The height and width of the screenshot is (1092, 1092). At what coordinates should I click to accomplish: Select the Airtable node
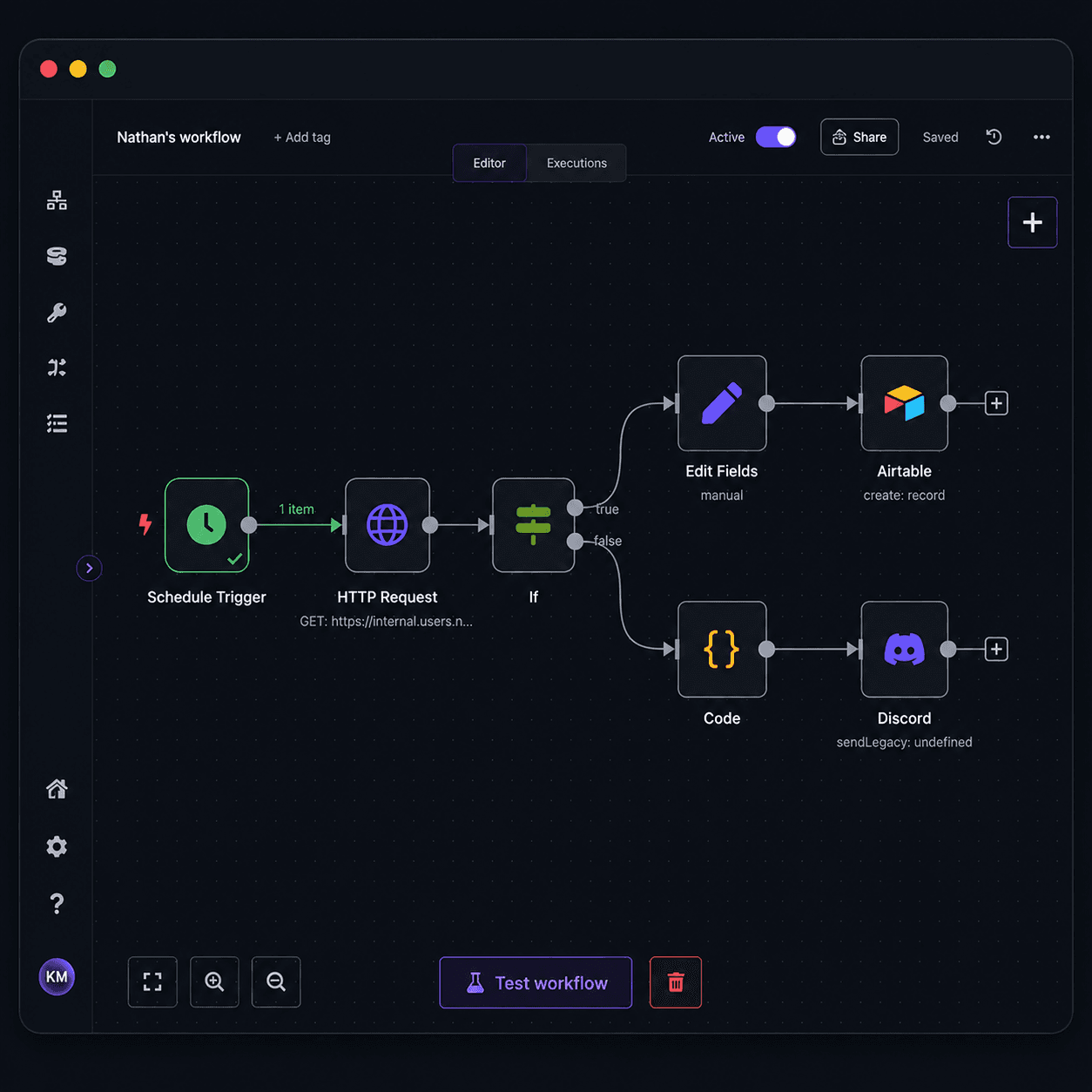coord(905,403)
